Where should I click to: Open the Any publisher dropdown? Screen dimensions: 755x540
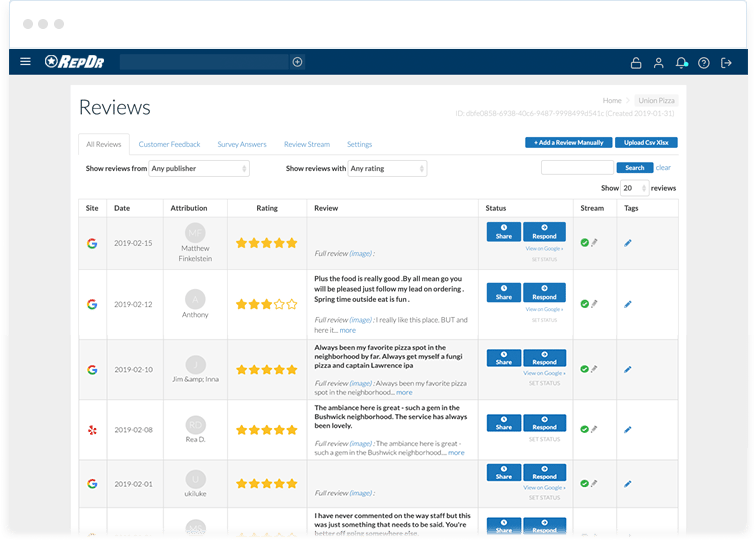click(199, 169)
